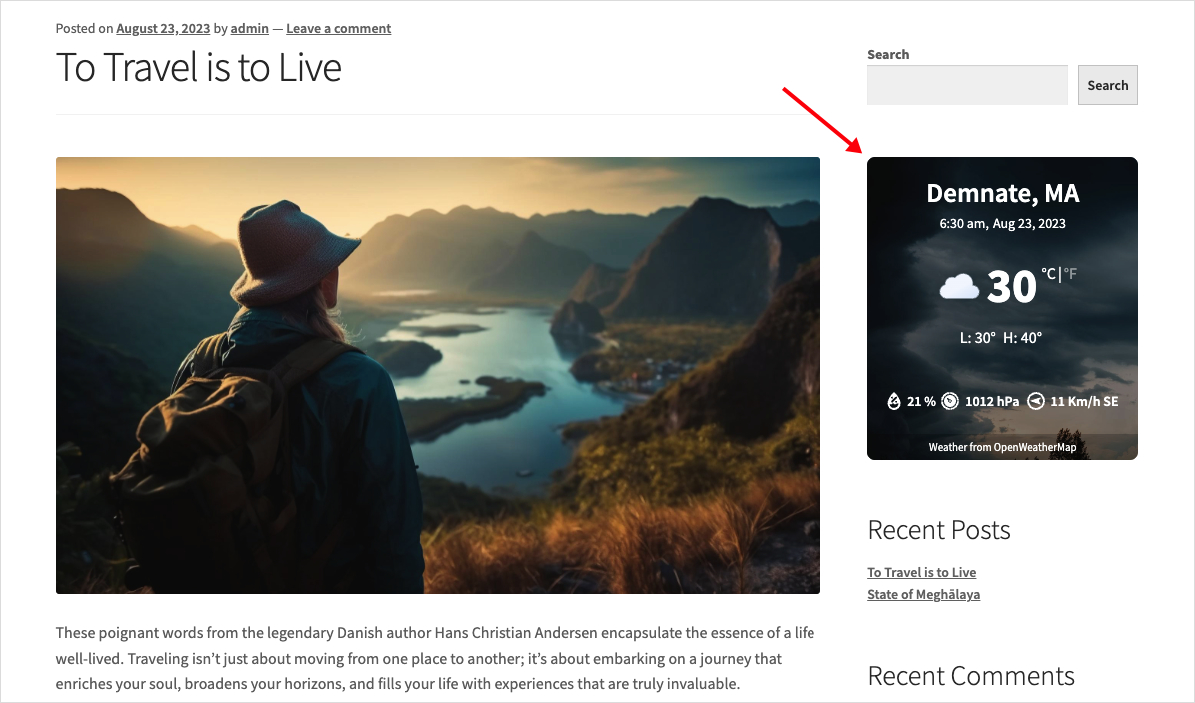Viewport: 1195px width, 703px height.
Task: Open the admin author link
Action: (250, 28)
